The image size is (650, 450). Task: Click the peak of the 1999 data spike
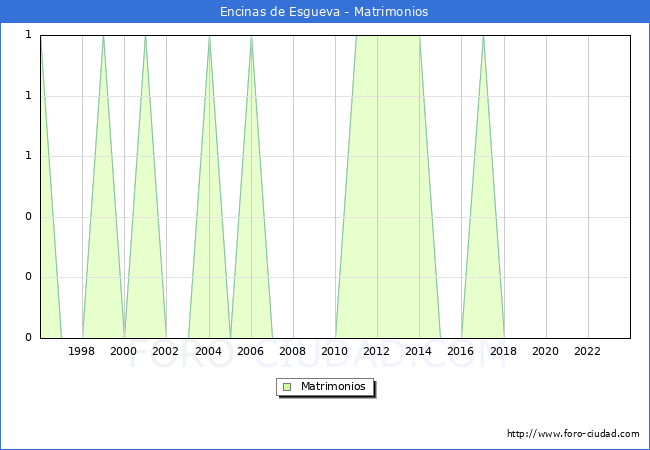pos(103,37)
